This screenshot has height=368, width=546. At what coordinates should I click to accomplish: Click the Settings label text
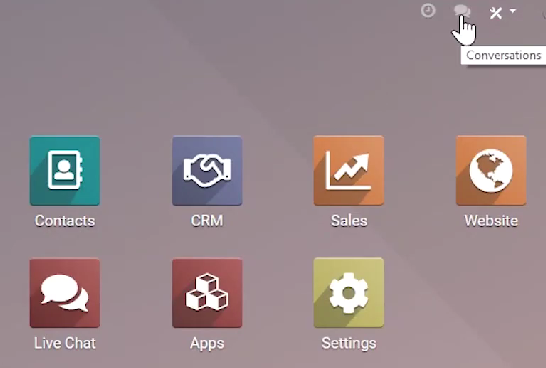[349, 344]
